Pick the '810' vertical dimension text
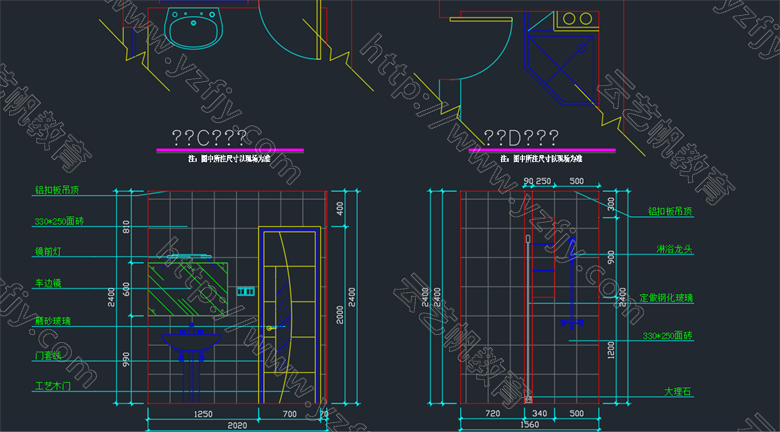 [x=125, y=227]
